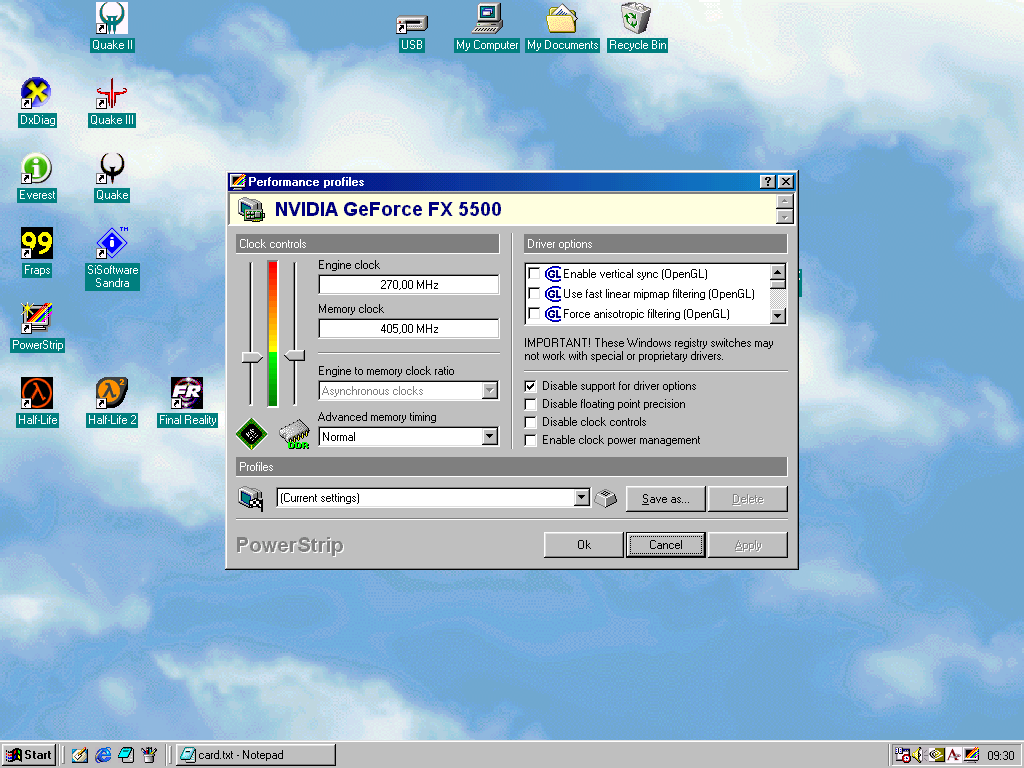Expand the Advanced memory timing dropdown
Image resolution: width=1024 pixels, height=768 pixels.
[x=489, y=437]
